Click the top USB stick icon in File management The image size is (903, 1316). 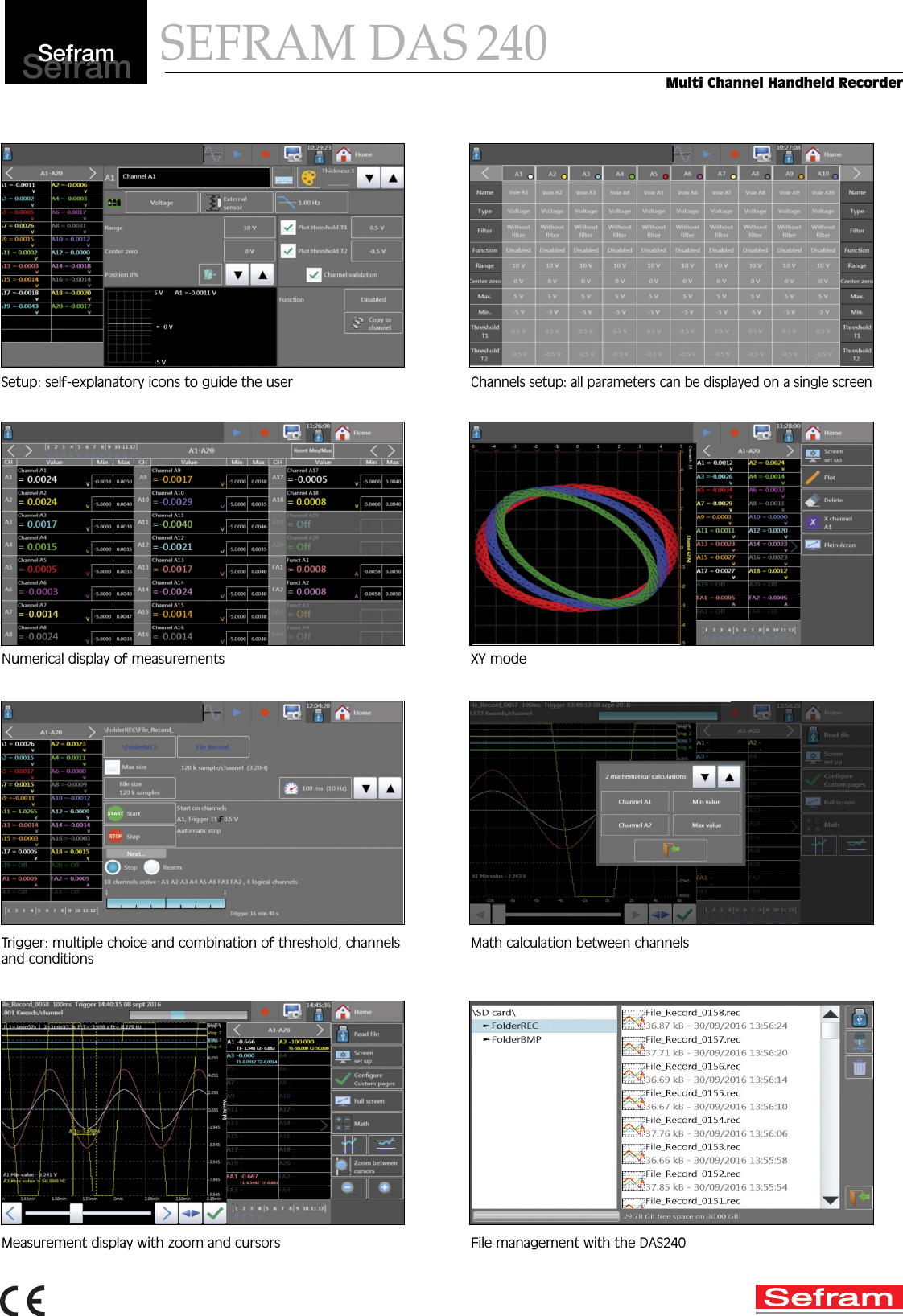[860, 1018]
